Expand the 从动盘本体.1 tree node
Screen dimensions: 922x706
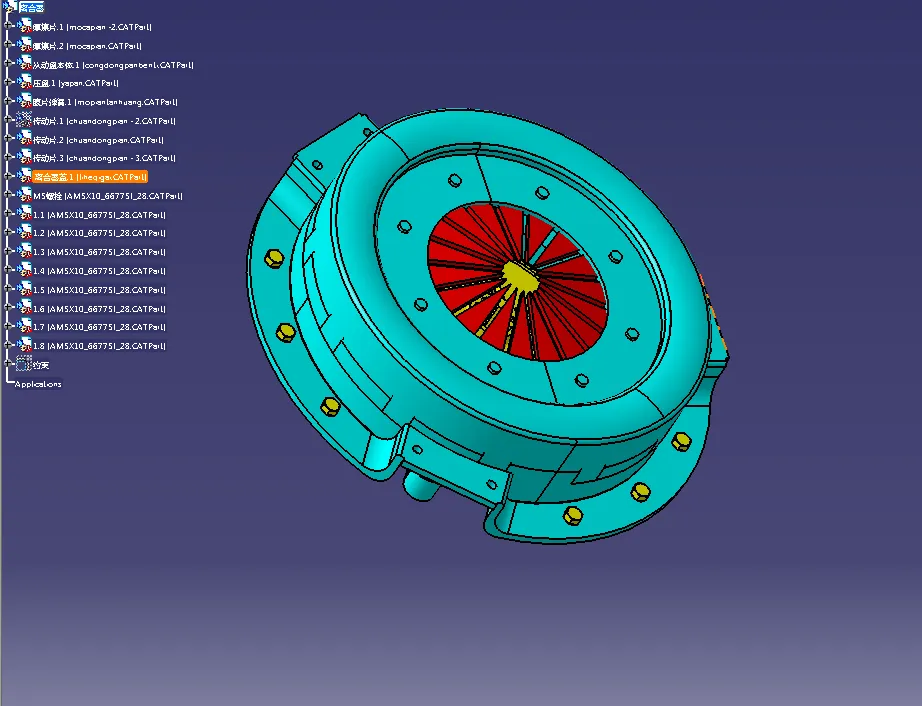8,63
